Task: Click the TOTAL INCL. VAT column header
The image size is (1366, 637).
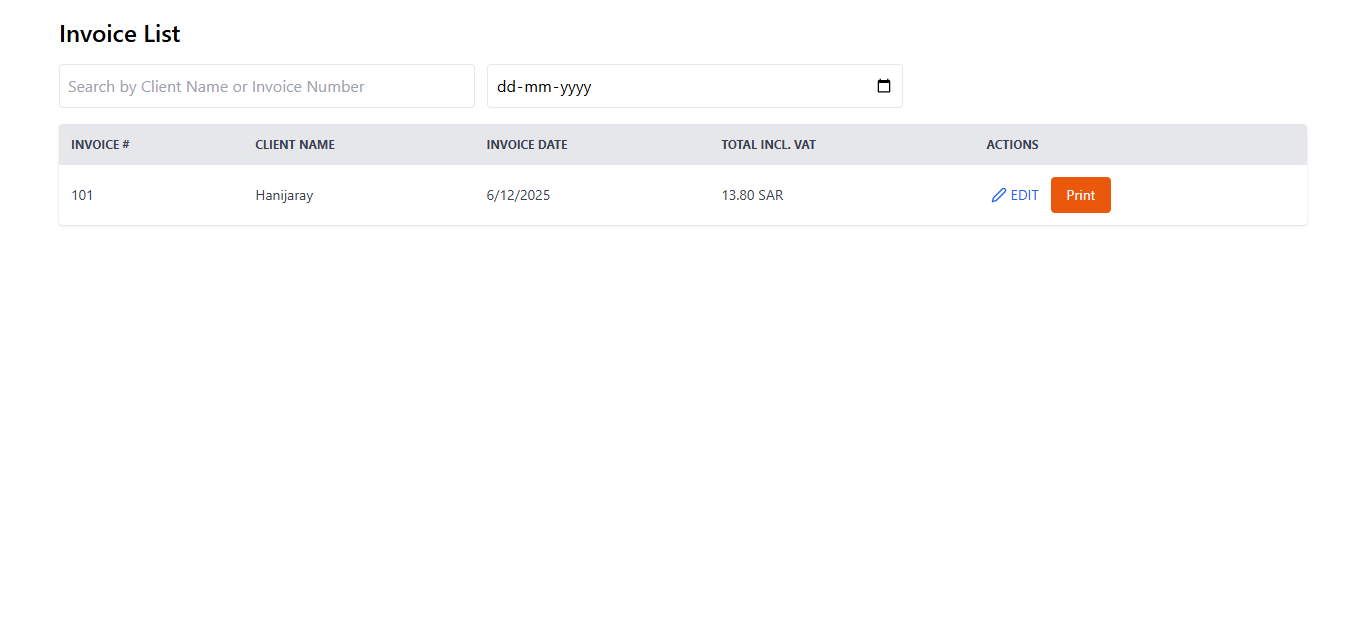Action: pyautogui.click(x=768, y=145)
